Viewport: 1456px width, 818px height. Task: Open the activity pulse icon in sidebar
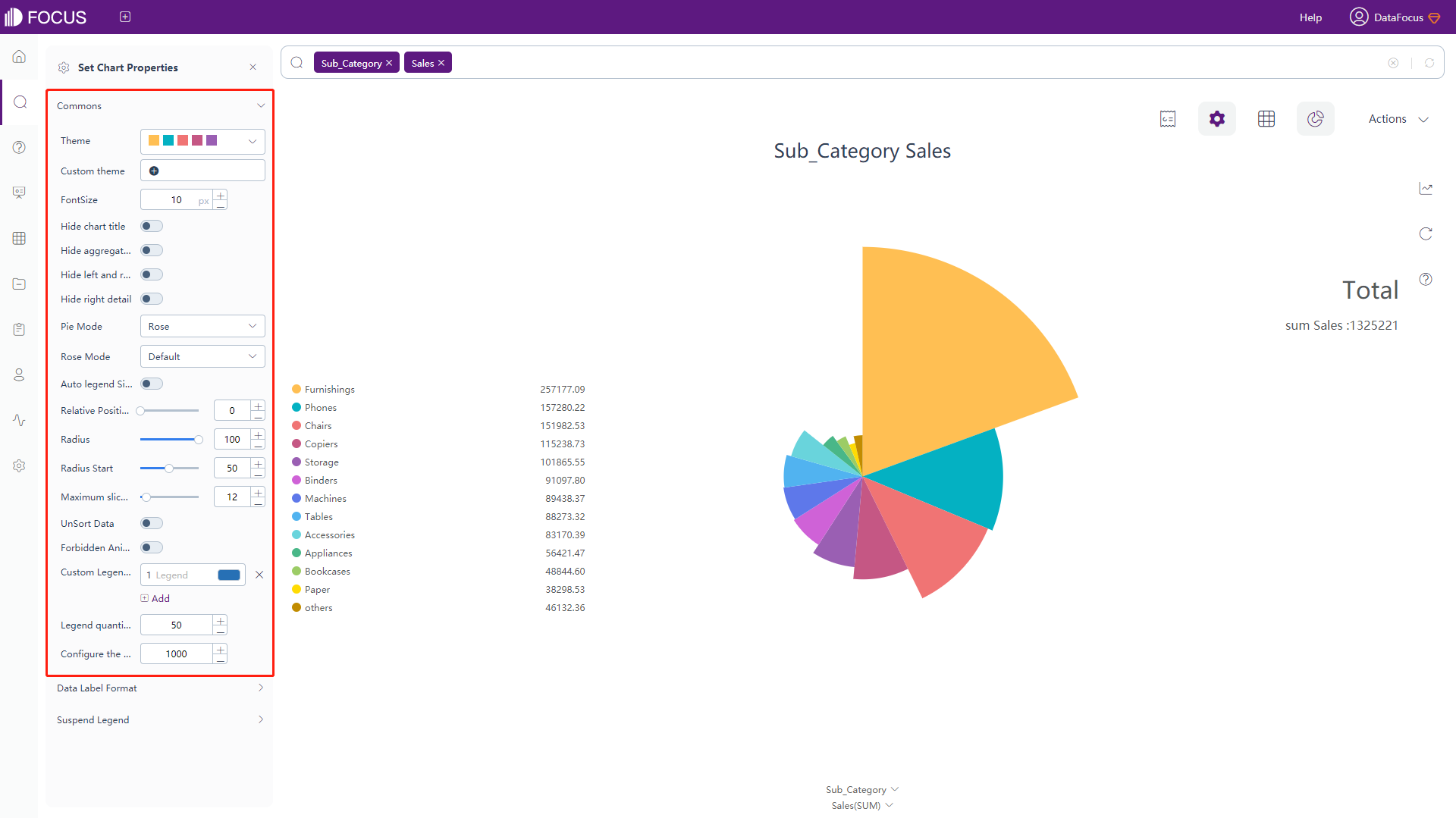20,420
